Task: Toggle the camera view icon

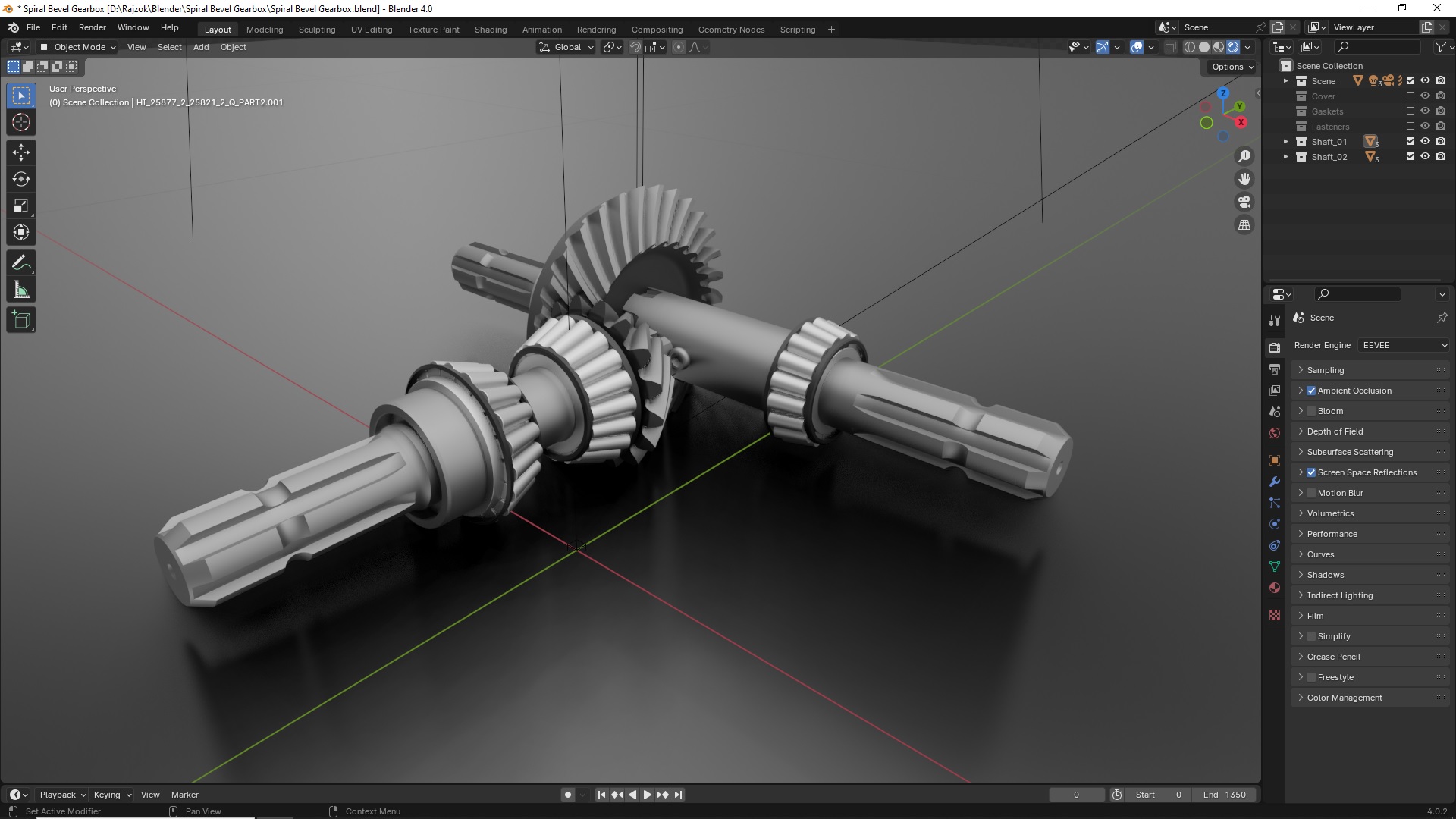Action: point(1244,202)
